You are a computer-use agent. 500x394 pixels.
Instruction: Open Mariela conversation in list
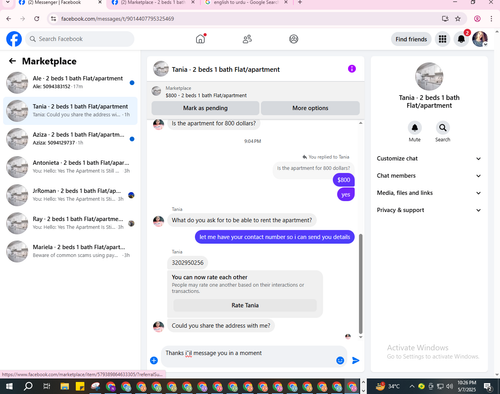pyautogui.click(x=70, y=251)
